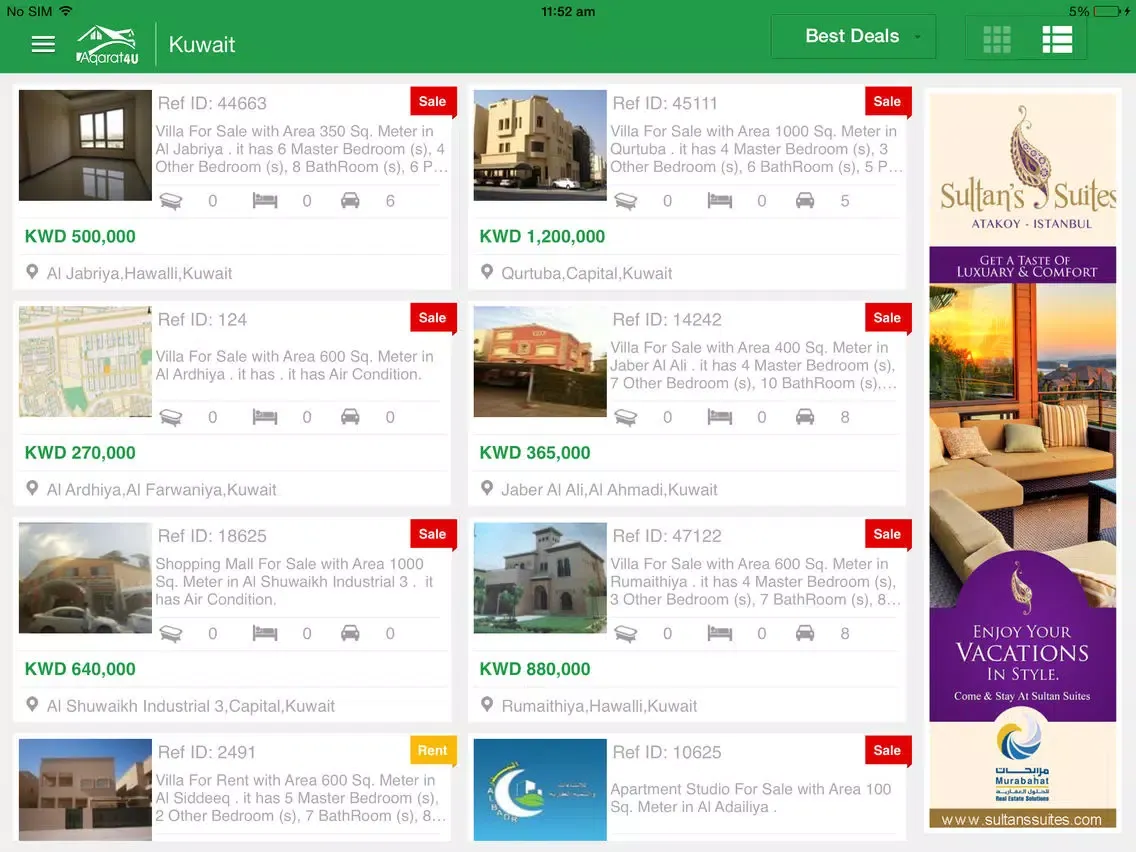Click bathtub icon in Ref ID 44663 listing
This screenshot has height=852, width=1136.
pos(171,201)
